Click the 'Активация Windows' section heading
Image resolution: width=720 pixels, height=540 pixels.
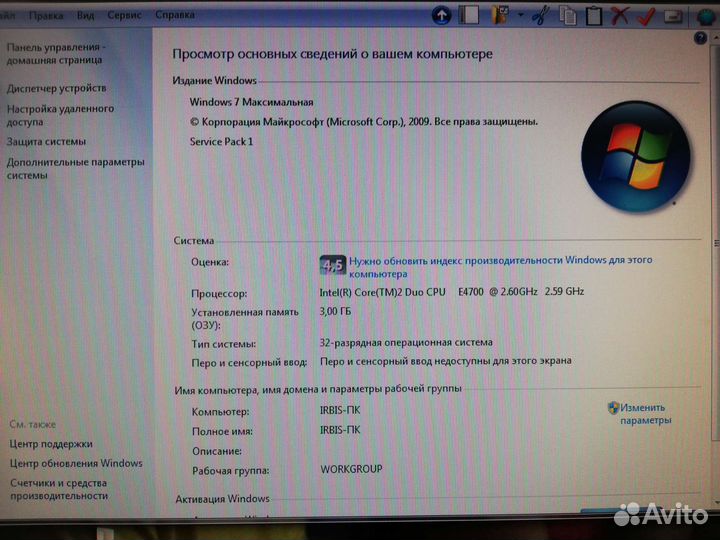pyautogui.click(x=222, y=499)
